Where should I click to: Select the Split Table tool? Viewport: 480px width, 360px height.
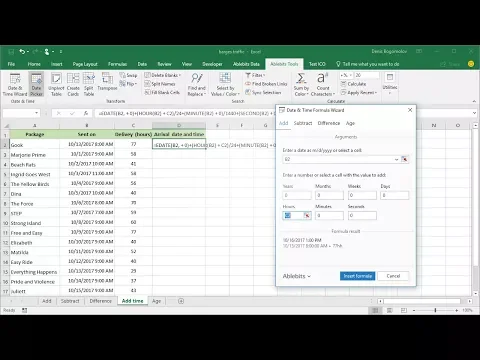pos(89,85)
